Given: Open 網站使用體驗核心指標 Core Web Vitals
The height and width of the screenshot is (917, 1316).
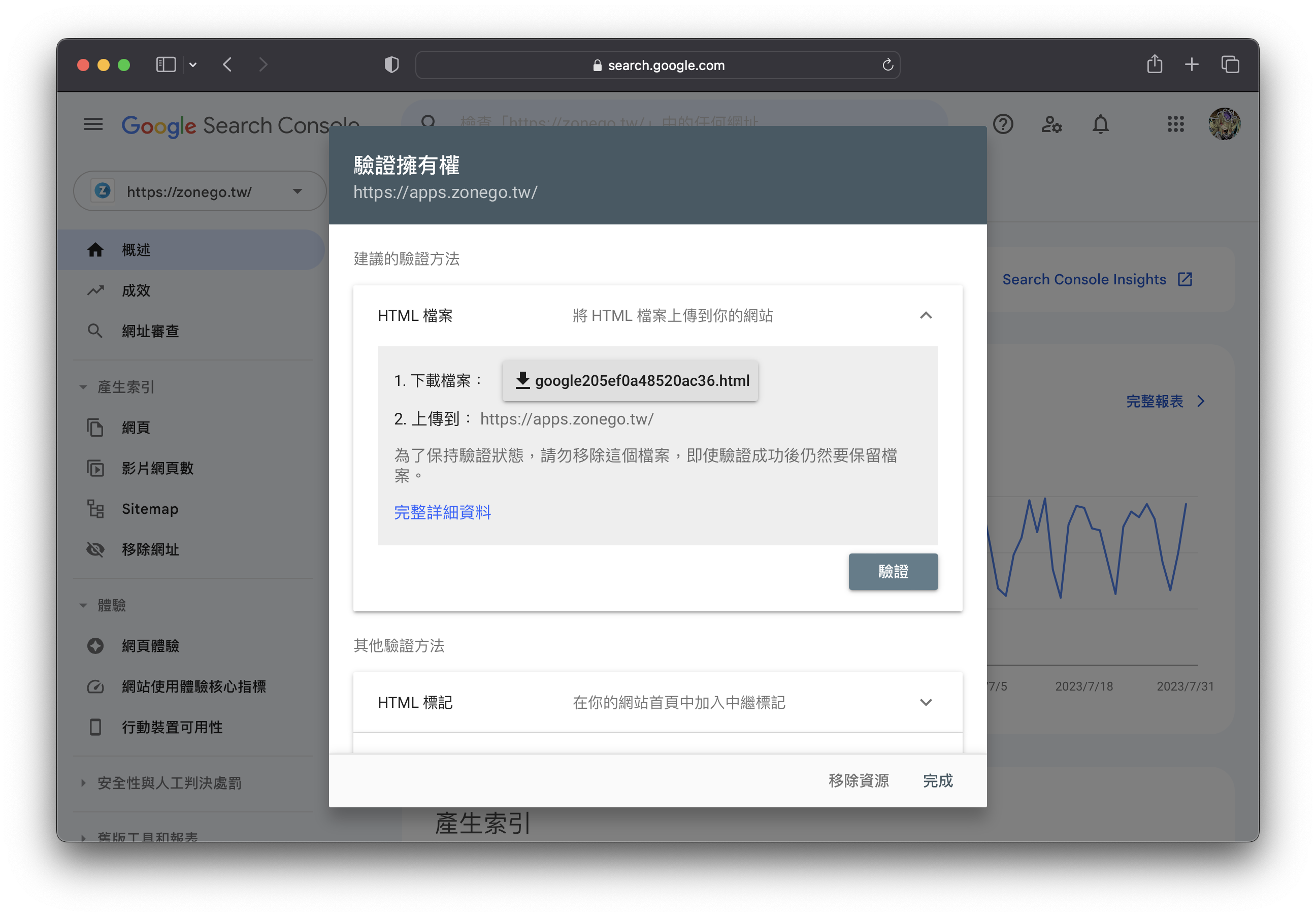Looking at the screenshot, I should tap(191, 687).
